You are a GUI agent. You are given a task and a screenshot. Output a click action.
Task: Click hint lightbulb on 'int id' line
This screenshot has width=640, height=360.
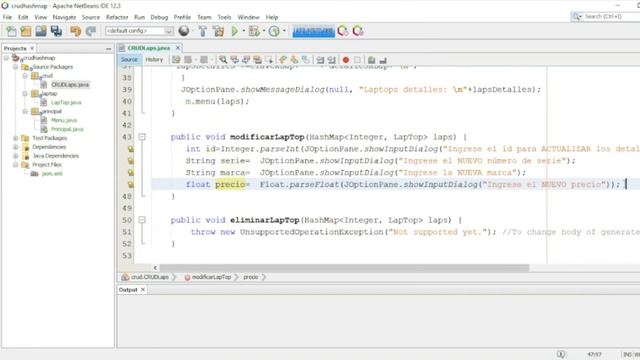(x=130, y=149)
